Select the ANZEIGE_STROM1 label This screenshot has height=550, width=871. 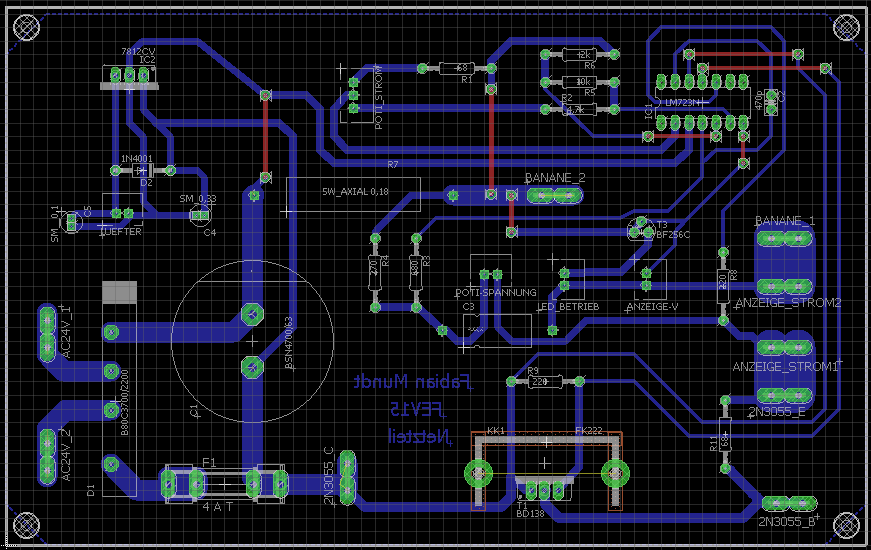coord(785,367)
